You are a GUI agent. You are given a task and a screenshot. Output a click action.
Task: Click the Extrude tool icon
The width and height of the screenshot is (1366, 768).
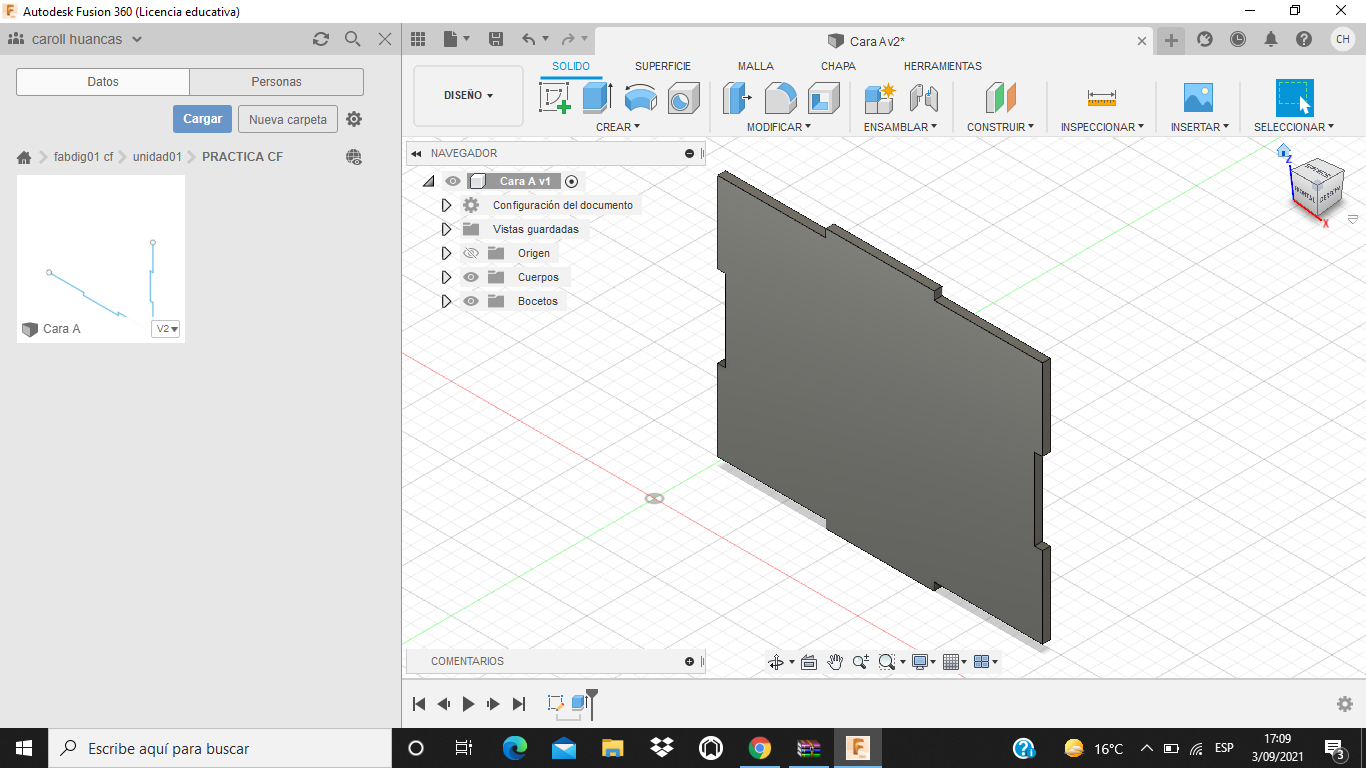click(x=597, y=98)
